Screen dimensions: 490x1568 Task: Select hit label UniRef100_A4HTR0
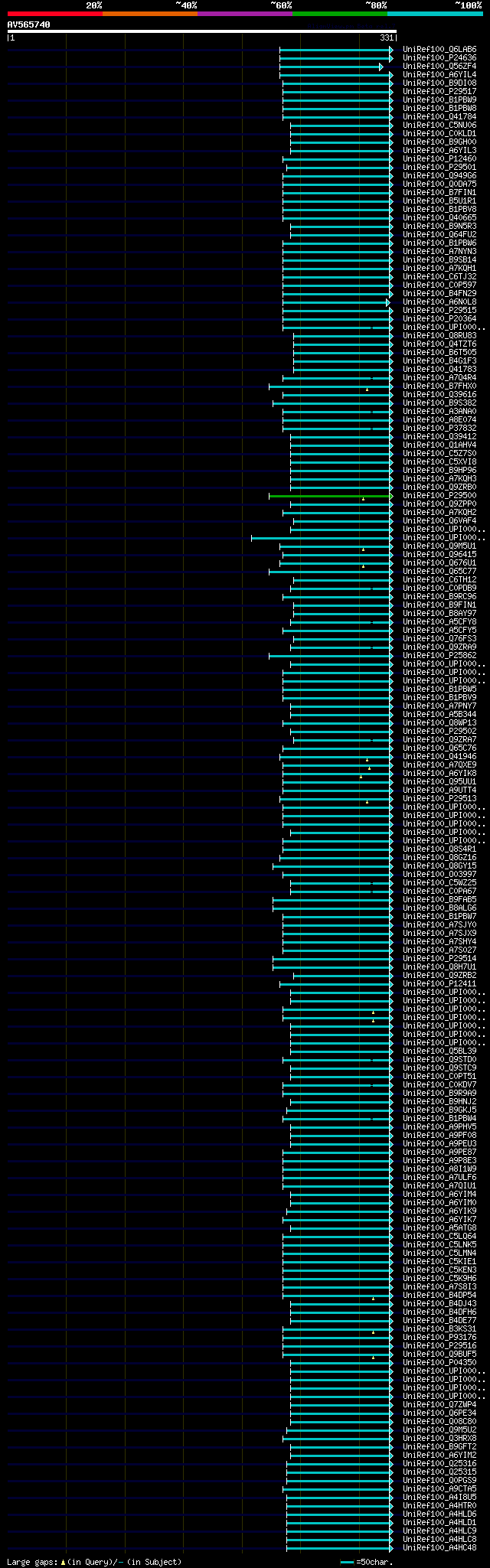pyautogui.click(x=439, y=1506)
